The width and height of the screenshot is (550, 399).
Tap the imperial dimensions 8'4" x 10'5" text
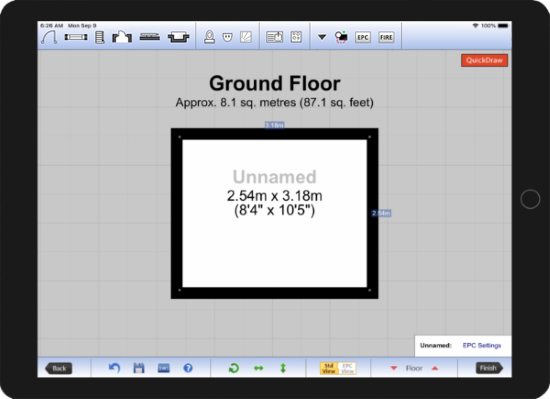275,210
